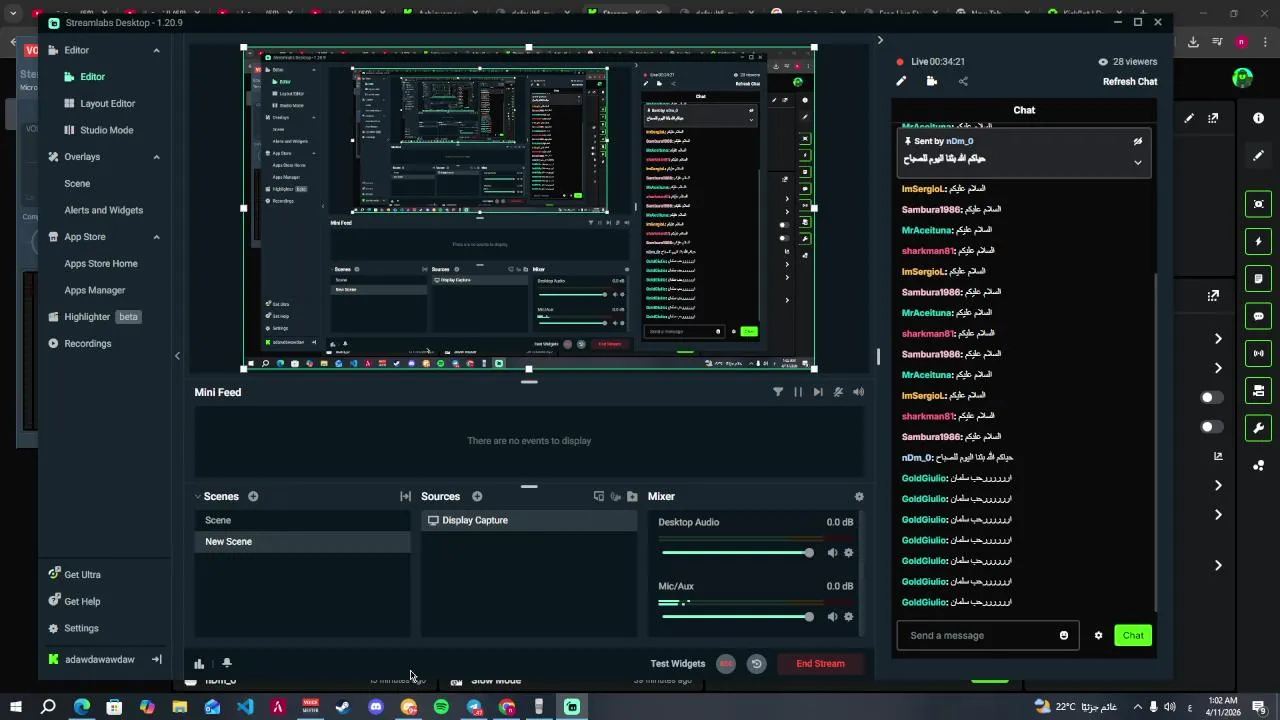The height and width of the screenshot is (720, 1280).
Task: Toggle Mini Feed event notifications mute
Action: click(x=838, y=392)
